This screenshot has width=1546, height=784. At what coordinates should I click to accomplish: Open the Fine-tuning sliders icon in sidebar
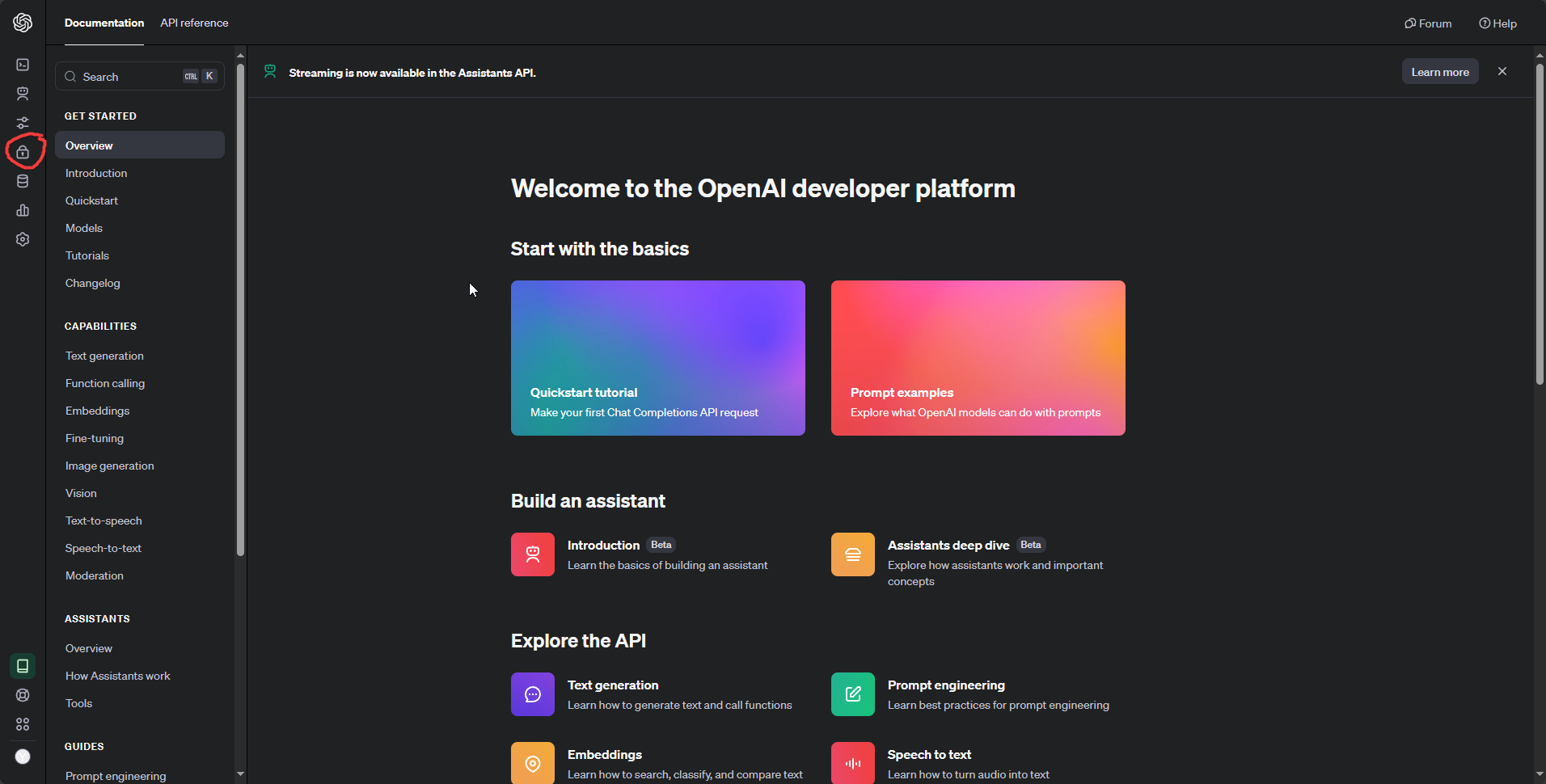23,123
